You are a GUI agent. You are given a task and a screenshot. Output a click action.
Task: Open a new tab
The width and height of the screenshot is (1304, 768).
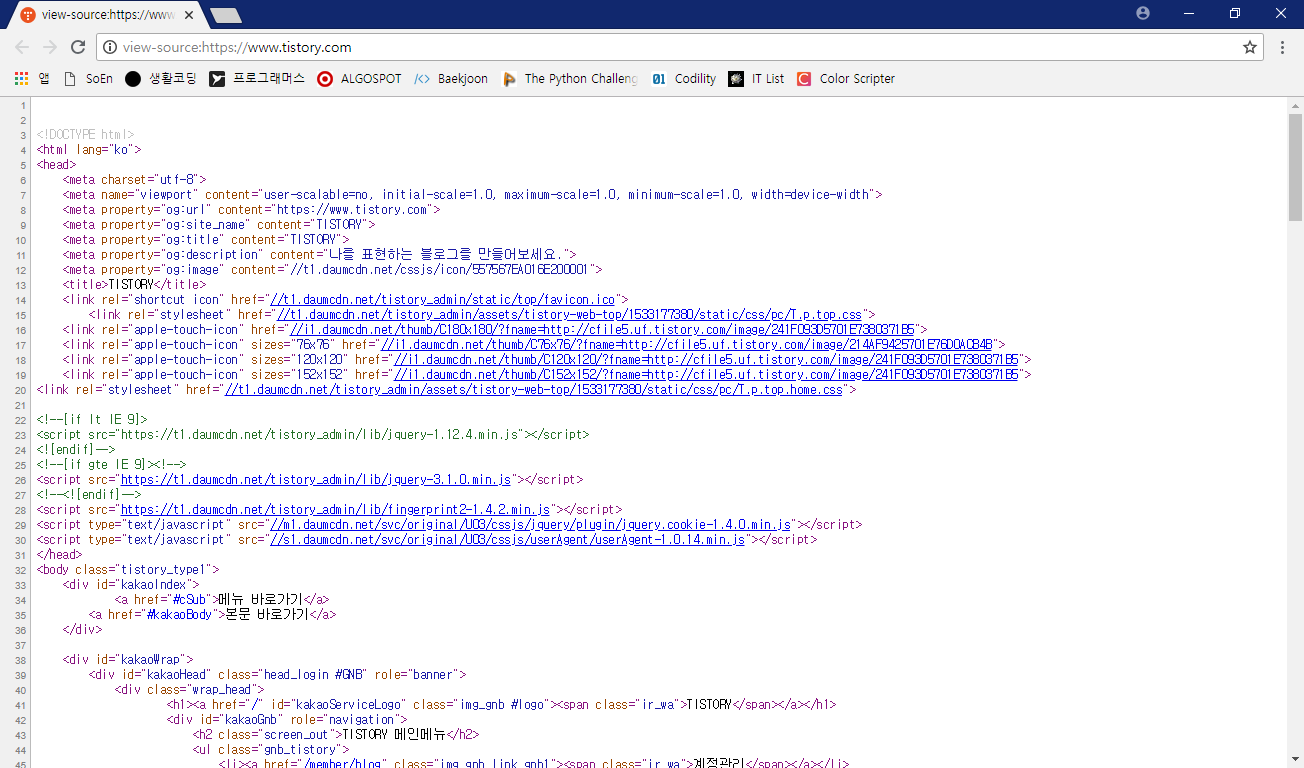coord(226,15)
